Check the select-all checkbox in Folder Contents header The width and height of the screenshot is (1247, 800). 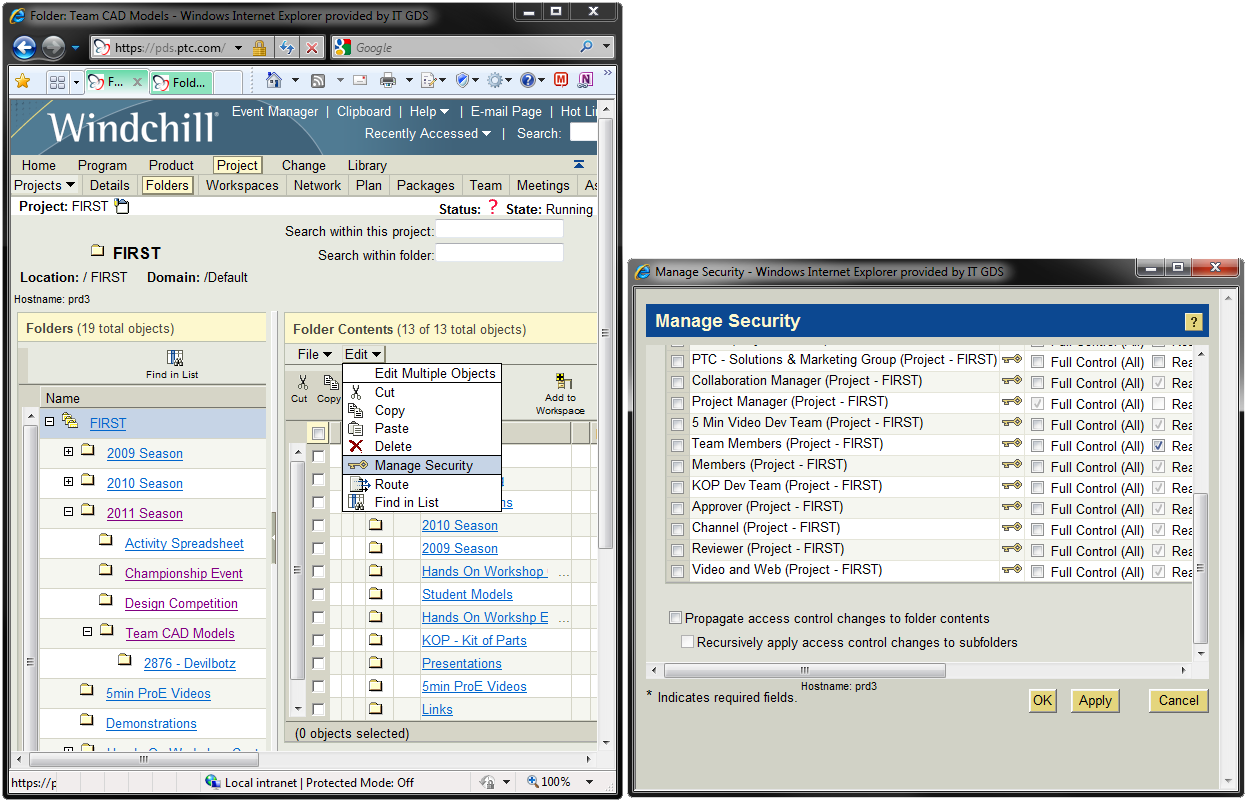click(x=318, y=433)
